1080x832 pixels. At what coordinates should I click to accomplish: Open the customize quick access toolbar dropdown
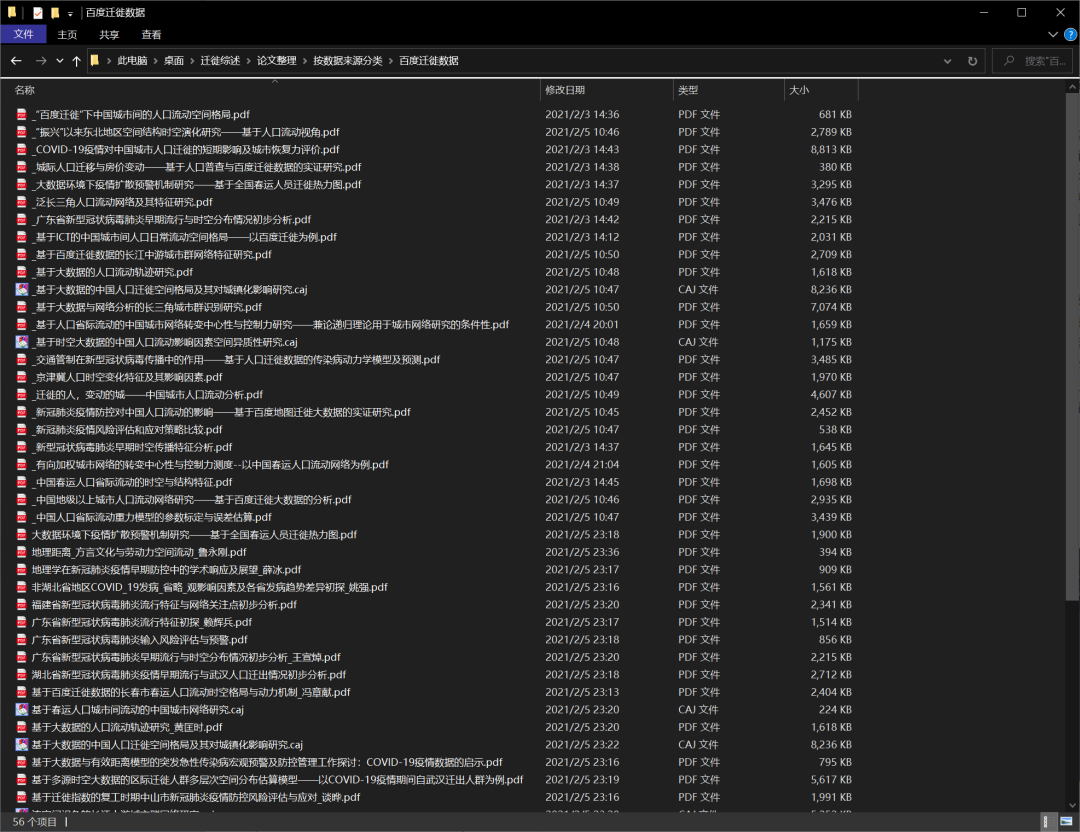[70, 13]
